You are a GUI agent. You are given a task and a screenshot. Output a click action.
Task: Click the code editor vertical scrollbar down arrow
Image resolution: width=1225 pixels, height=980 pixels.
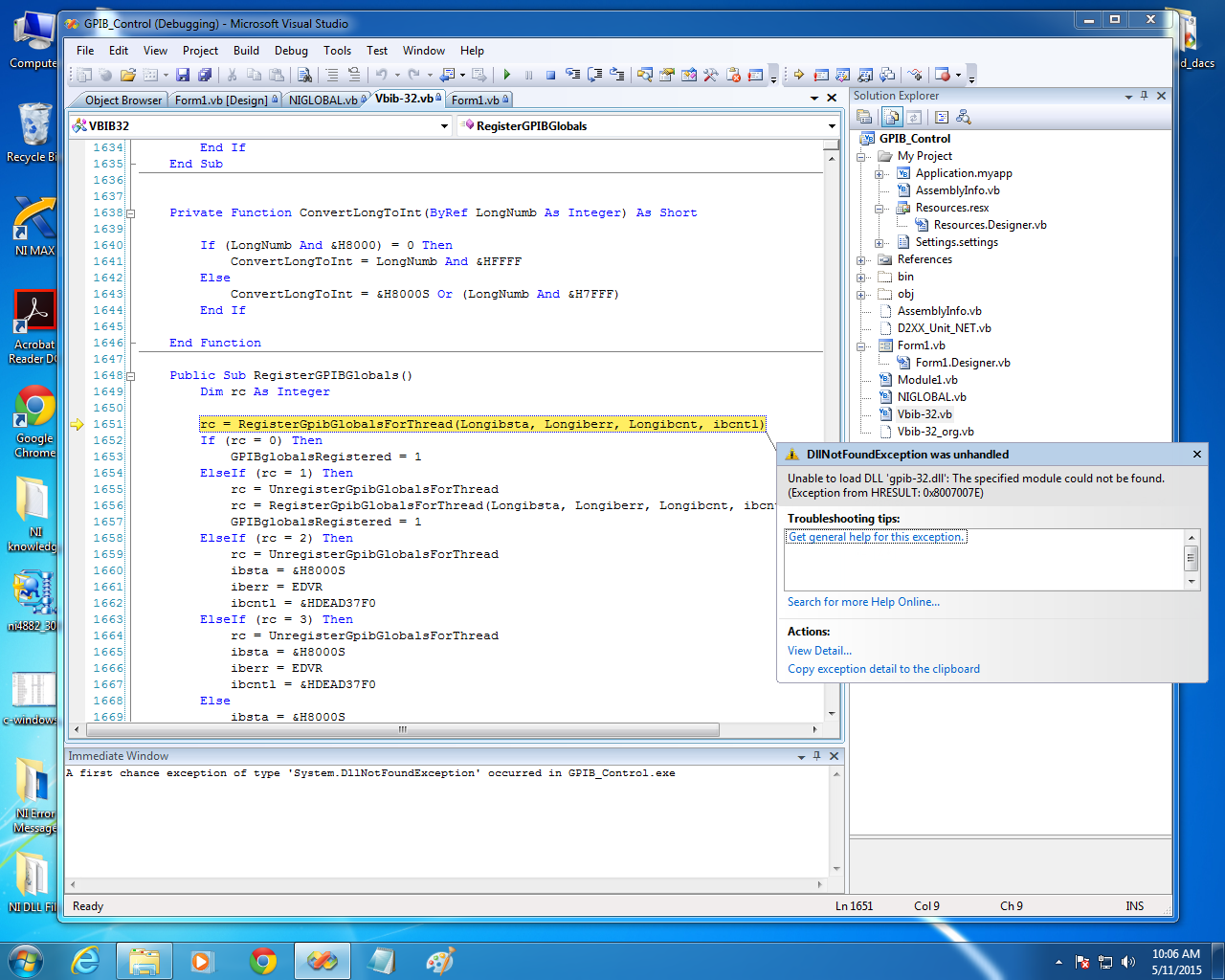point(832,714)
